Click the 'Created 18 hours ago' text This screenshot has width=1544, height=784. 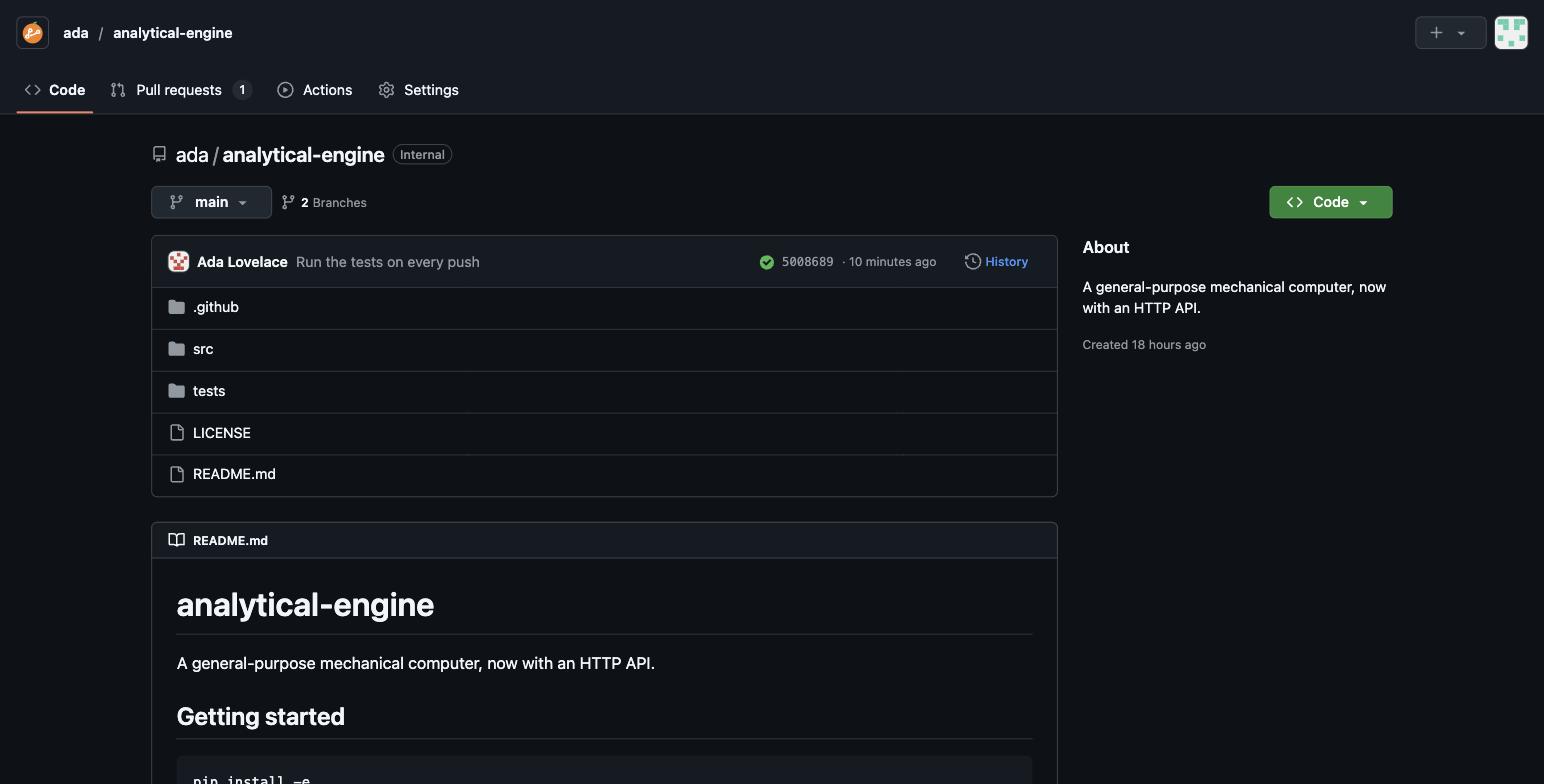click(x=1144, y=345)
